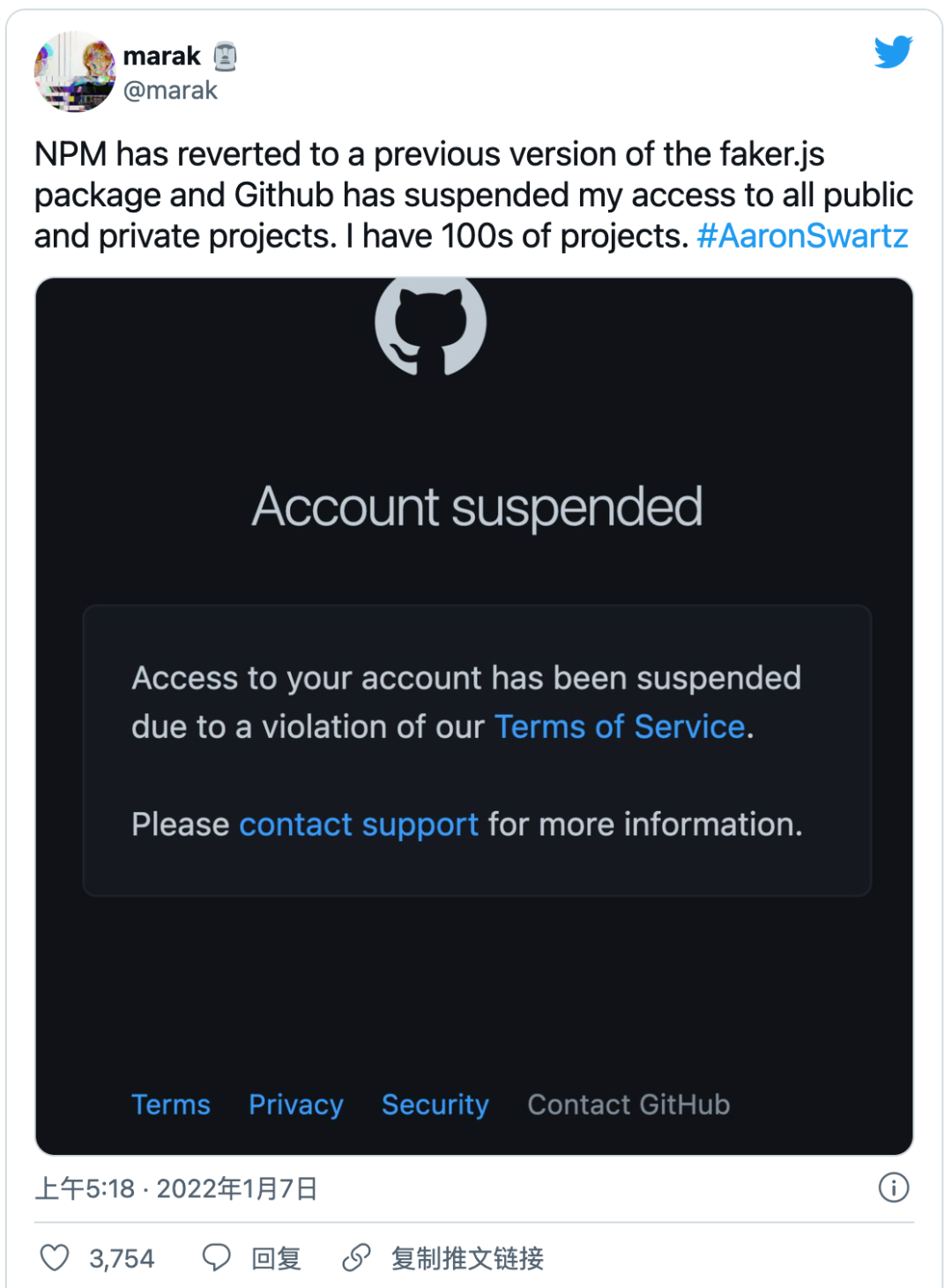Screen dimensions: 952x1288
Task: Click the Twitter bird logo
Action: tap(893, 53)
